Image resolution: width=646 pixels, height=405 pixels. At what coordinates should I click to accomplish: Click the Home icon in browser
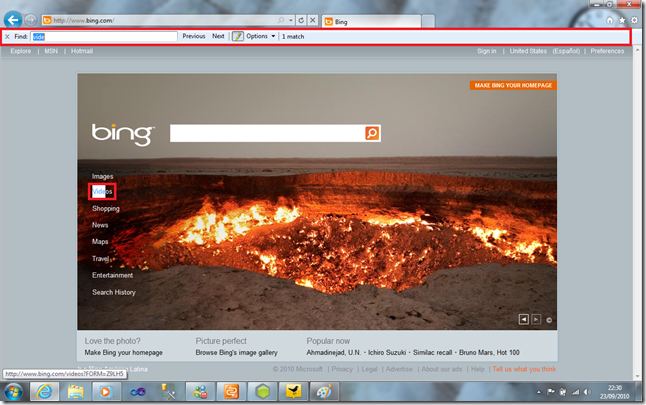click(610, 20)
